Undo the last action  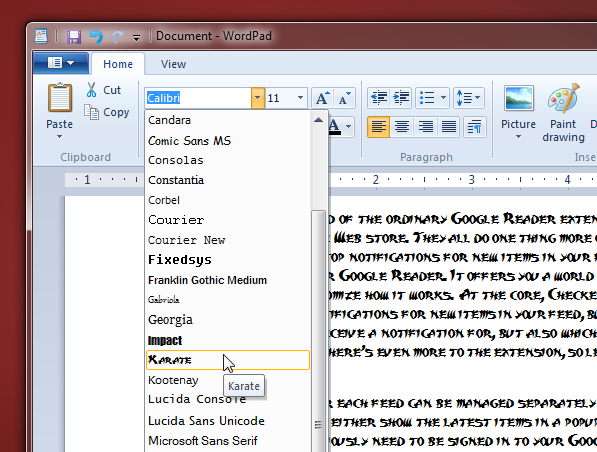pyautogui.click(x=96, y=37)
